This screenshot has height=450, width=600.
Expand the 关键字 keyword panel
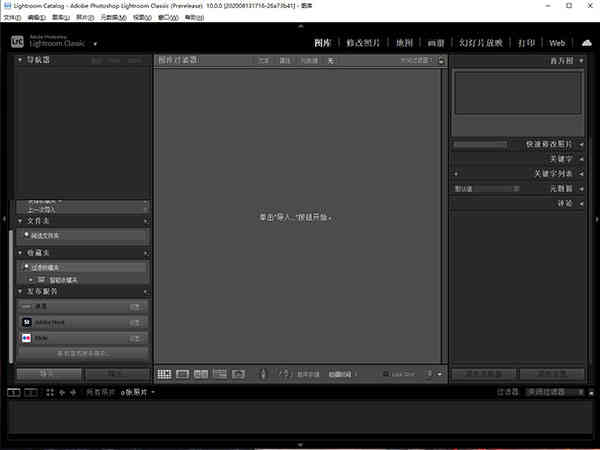(x=581, y=159)
